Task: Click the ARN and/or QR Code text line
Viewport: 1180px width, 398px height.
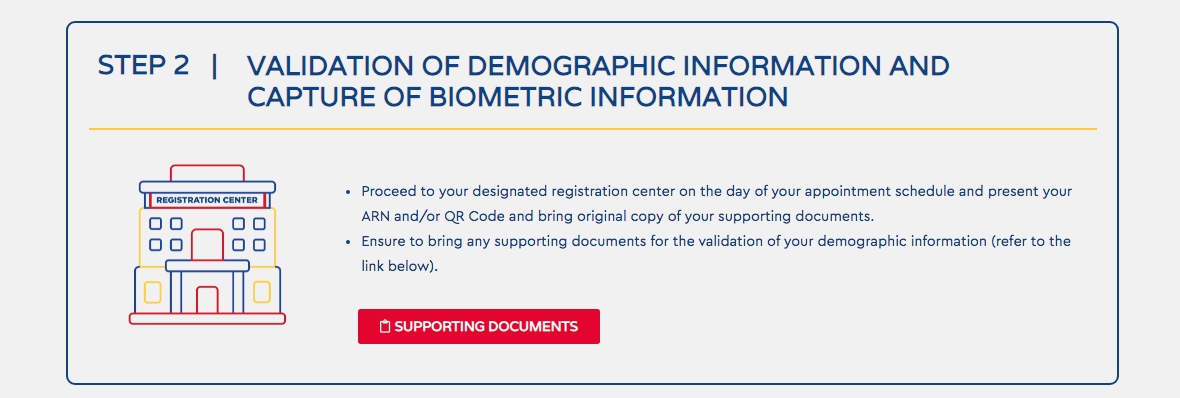Action: (617, 216)
